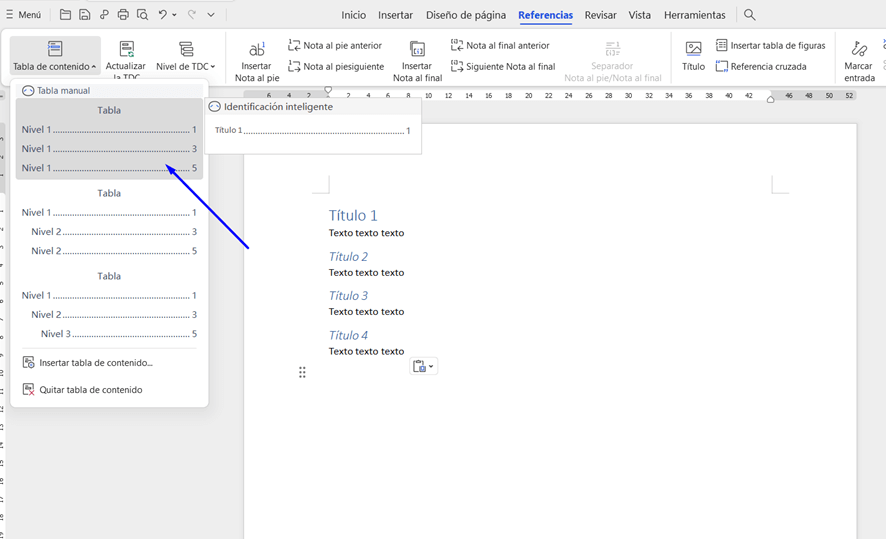
Task: Click the Título caption icon in ribbon
Action: [x=693, y=49]
